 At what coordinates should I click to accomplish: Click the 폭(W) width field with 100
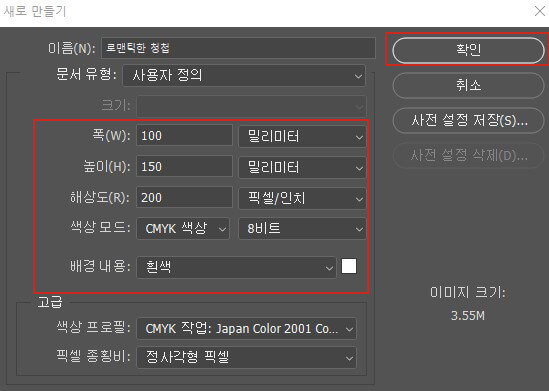(184, 135)
